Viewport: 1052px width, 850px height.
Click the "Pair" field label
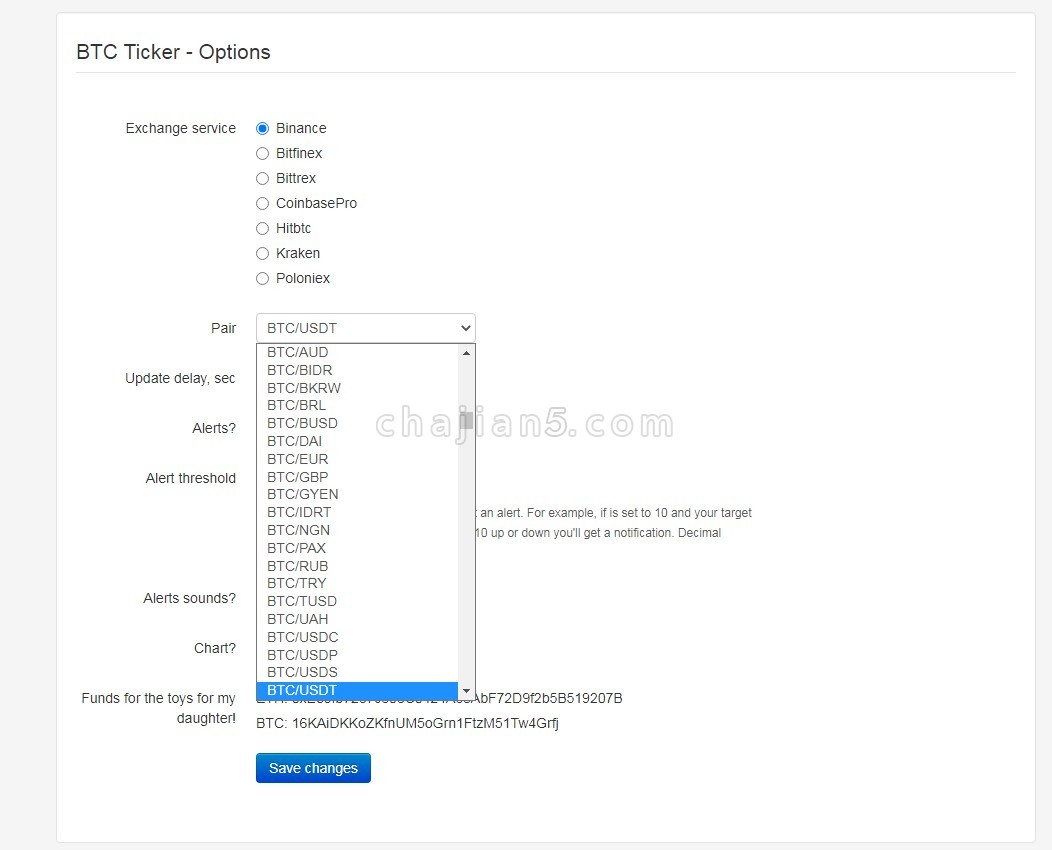(223, 328)
